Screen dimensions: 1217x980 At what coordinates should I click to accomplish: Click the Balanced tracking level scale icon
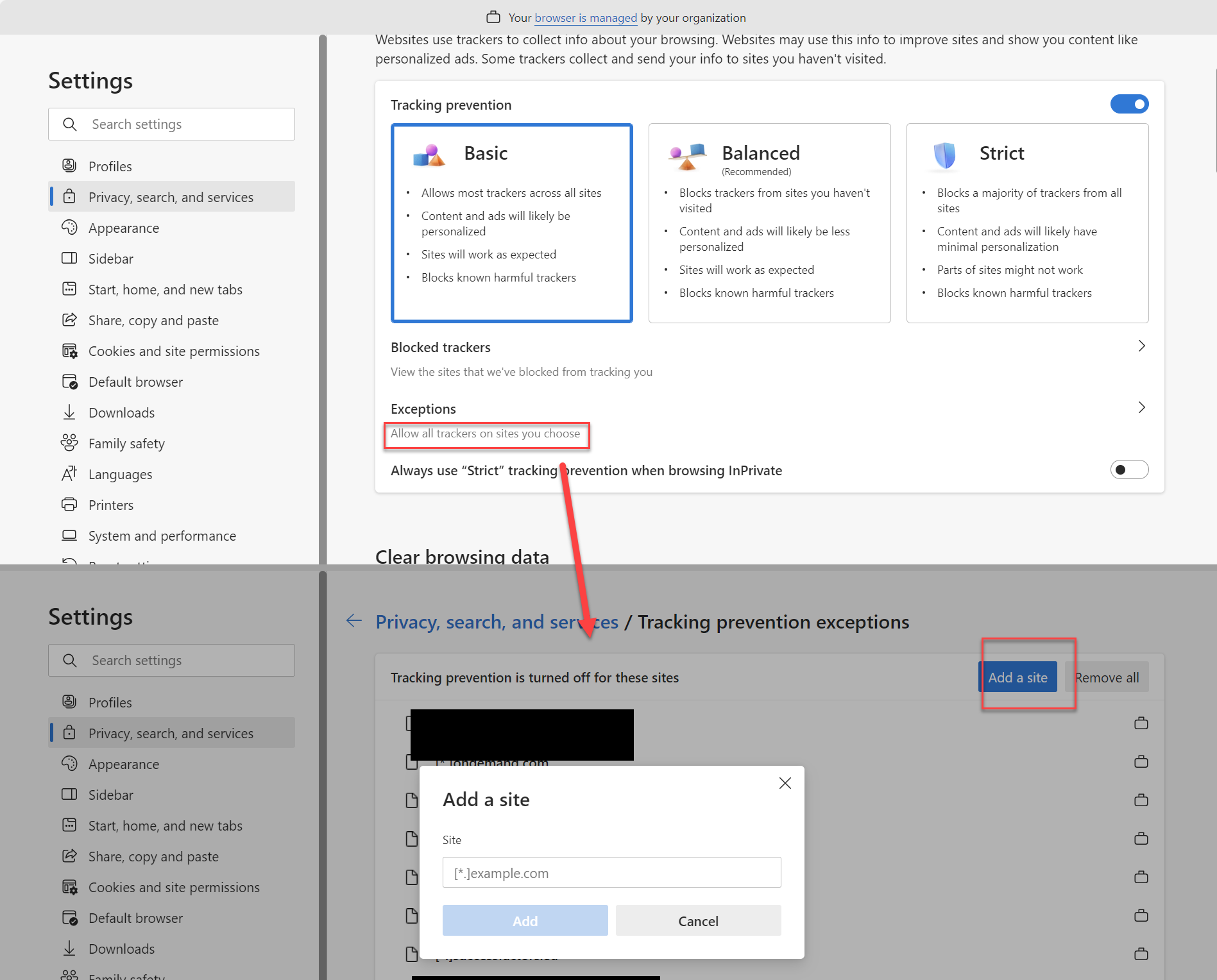(687, 156)
